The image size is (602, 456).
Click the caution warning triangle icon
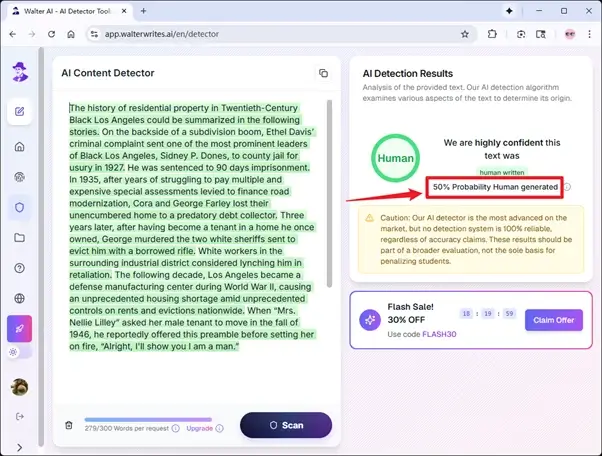(x=369, y=218)
